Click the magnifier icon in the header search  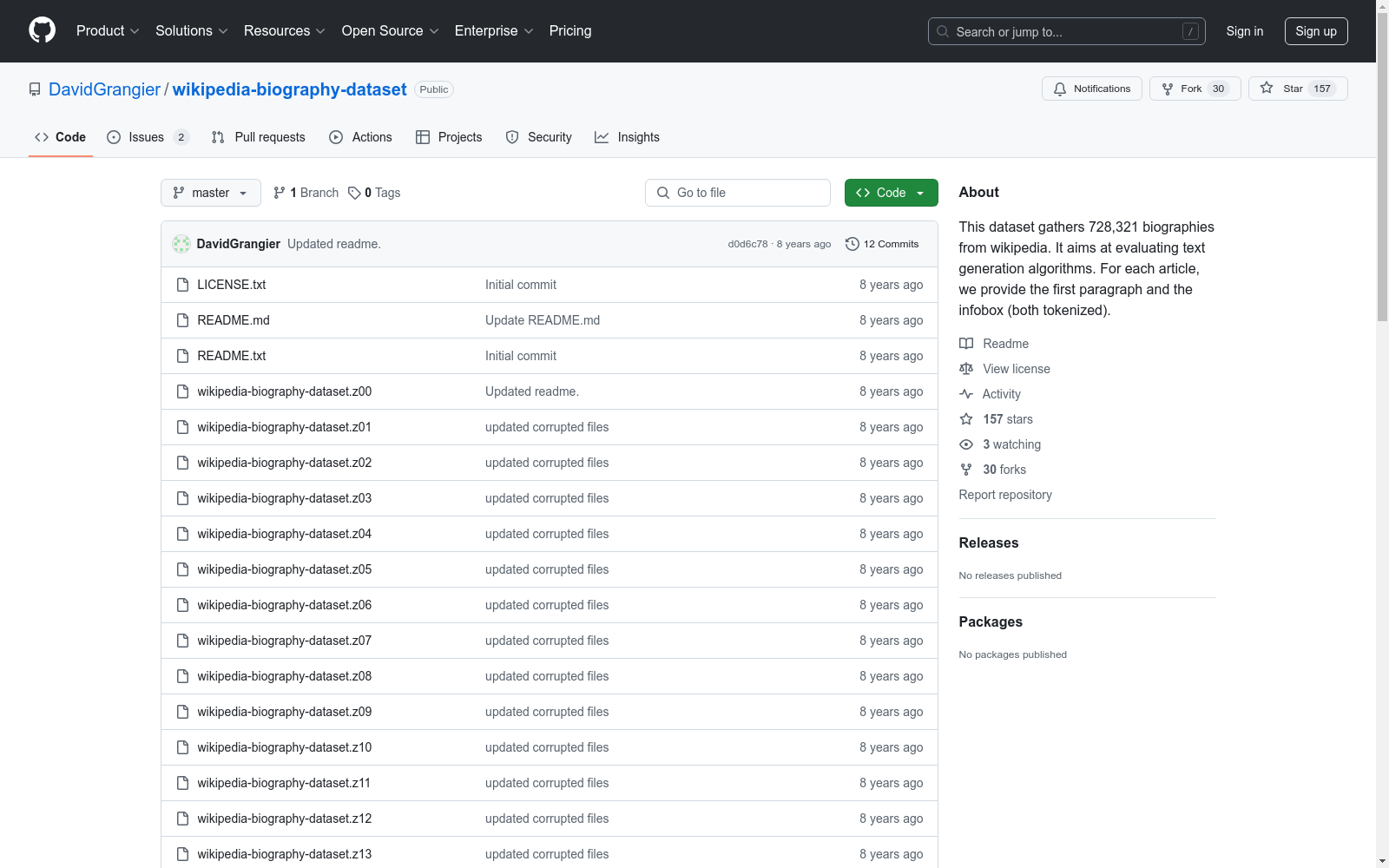(943, 31)
